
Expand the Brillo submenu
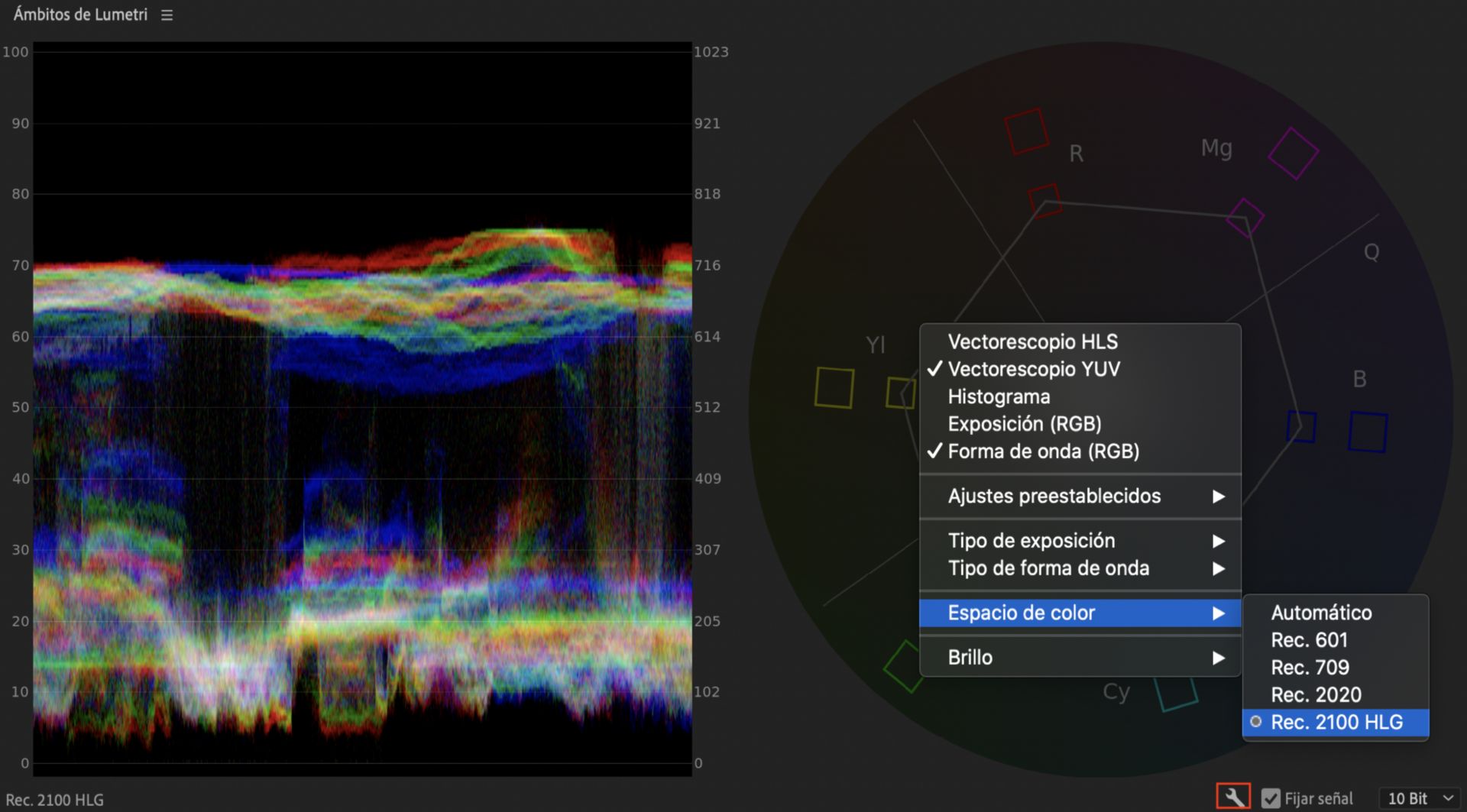(970, 657)
